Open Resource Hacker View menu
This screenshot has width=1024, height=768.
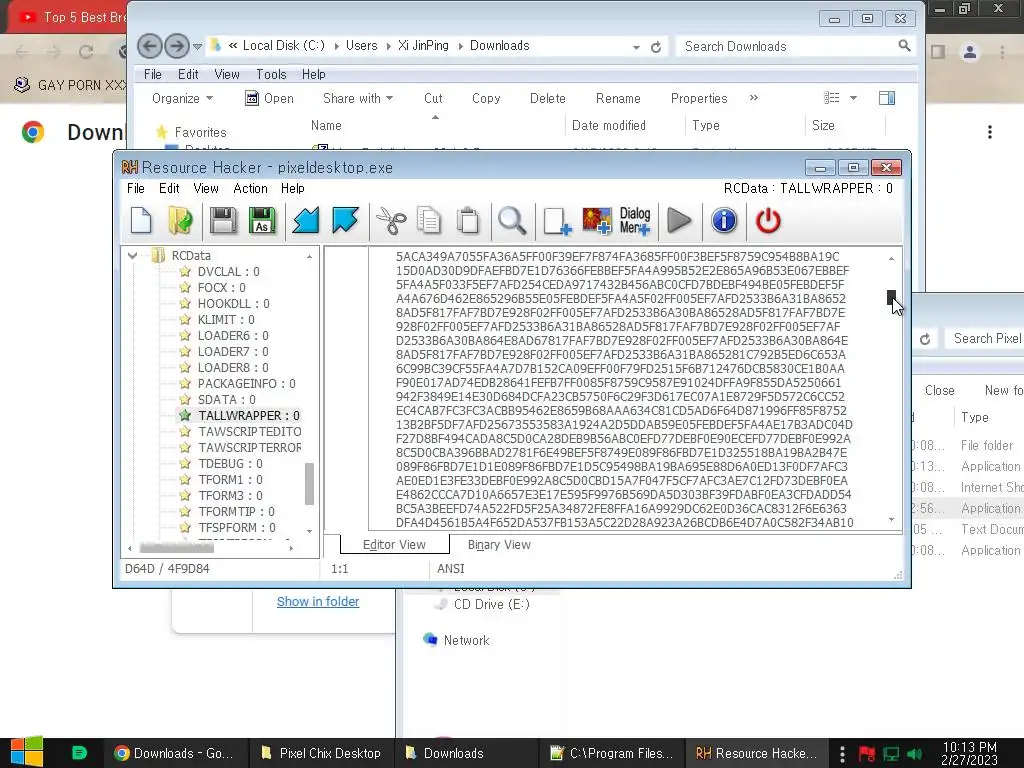(206, 188)
